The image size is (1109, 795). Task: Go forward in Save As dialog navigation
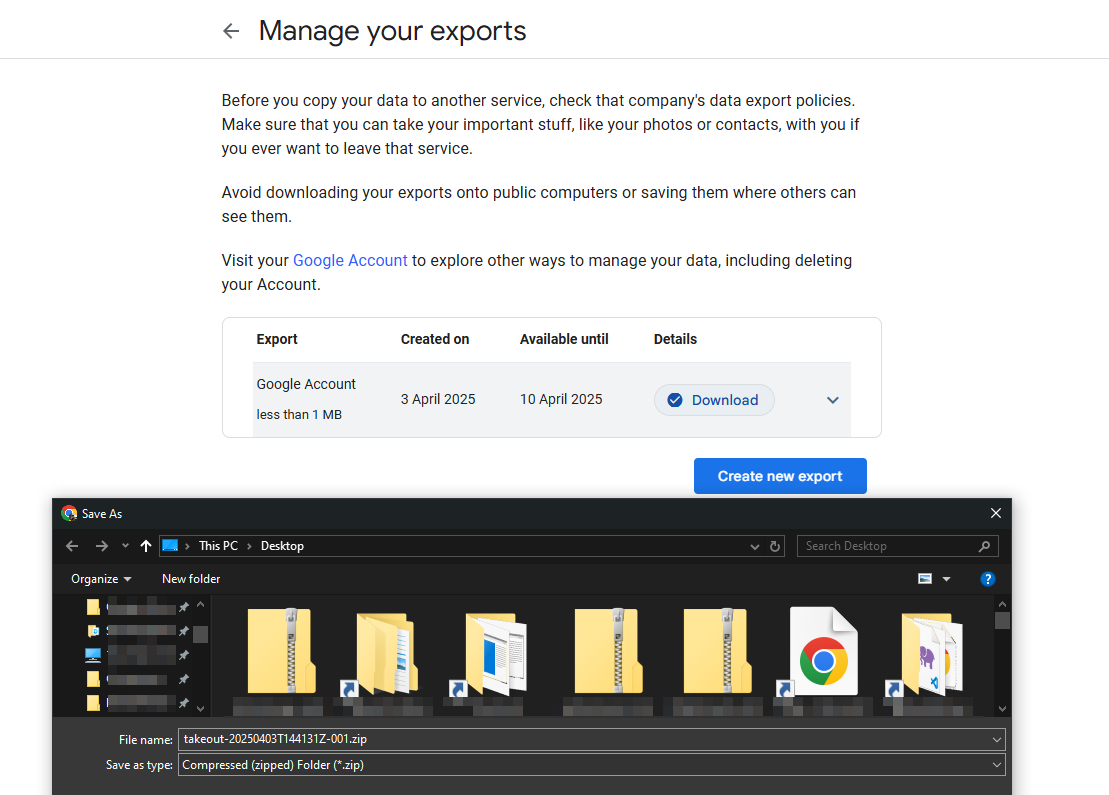pyautogui.click(x=101, y=546)
